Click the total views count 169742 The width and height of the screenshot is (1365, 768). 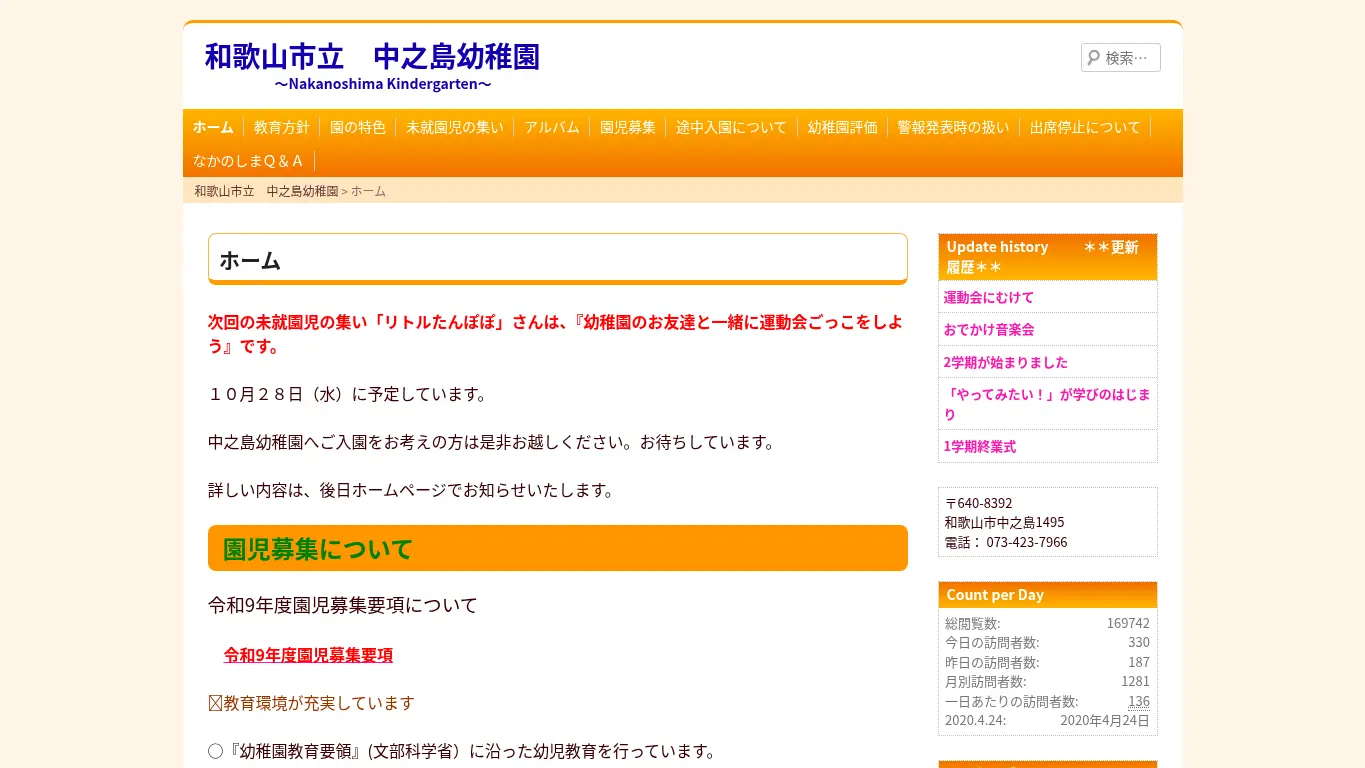tap(1128, 623)
